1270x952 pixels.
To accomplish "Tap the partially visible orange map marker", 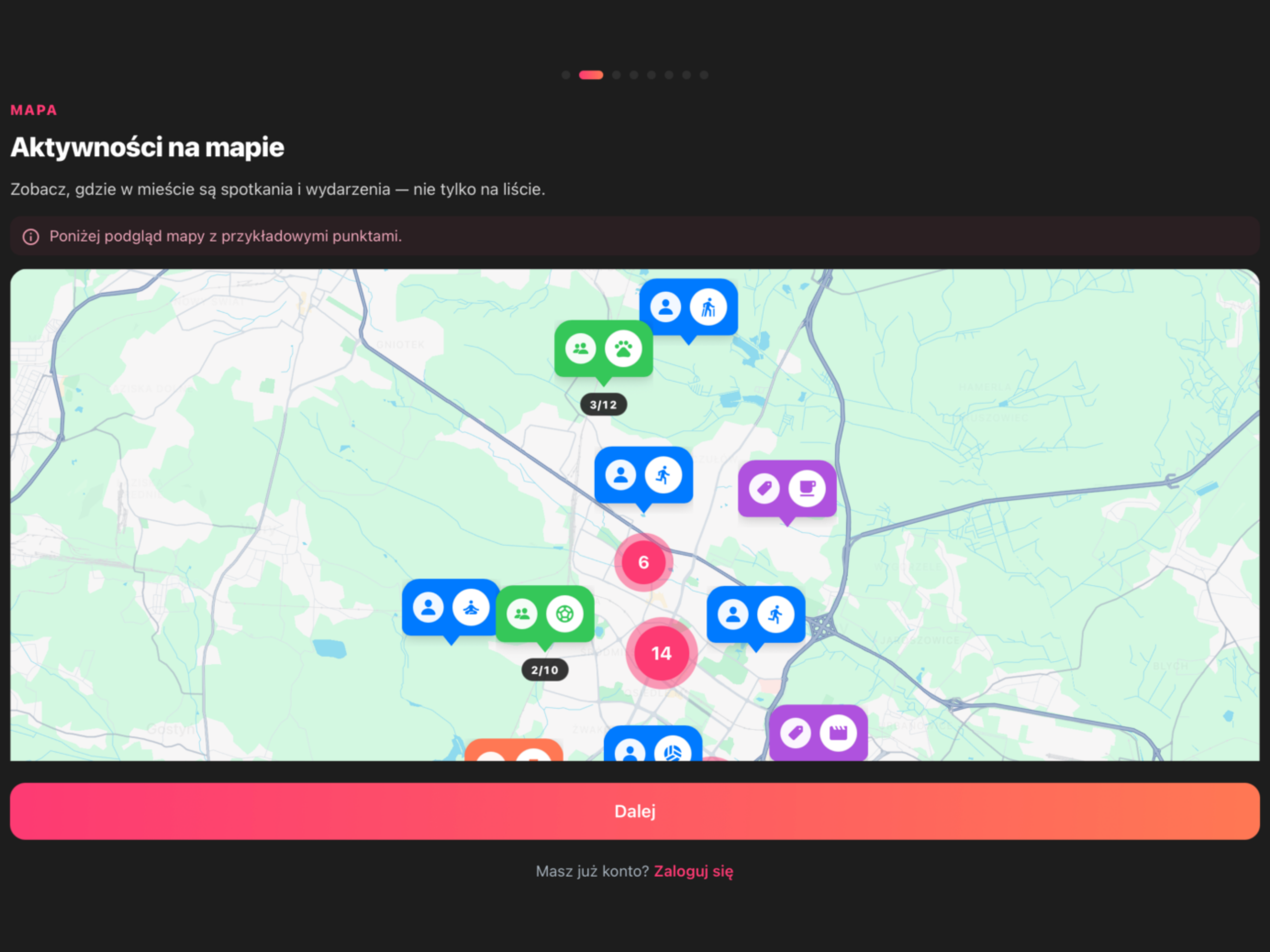I will tap(514, 750).
